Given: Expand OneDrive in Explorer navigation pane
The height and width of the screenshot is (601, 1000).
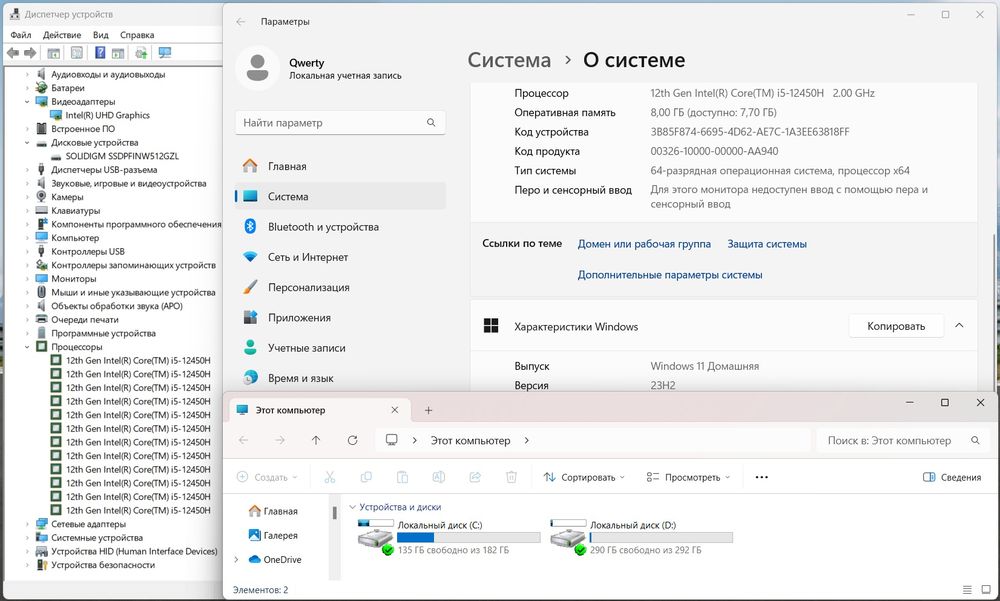Looking at the screenshot, I should [237, 560].
